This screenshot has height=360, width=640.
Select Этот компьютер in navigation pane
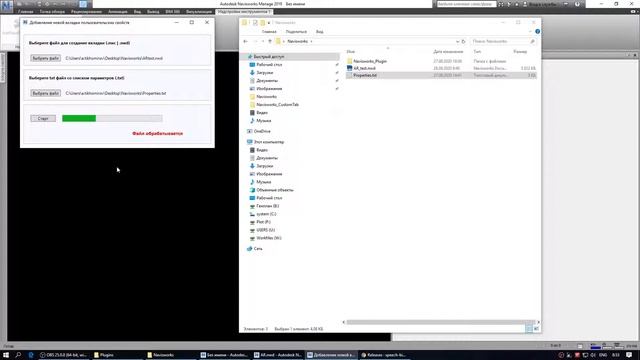pyautogui.click(x=269, y=142)
